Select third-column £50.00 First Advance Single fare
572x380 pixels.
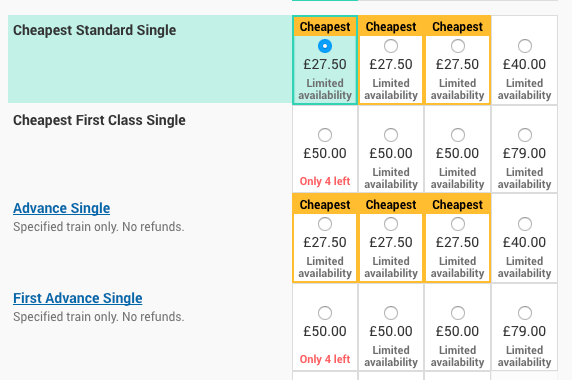(457, 313)
